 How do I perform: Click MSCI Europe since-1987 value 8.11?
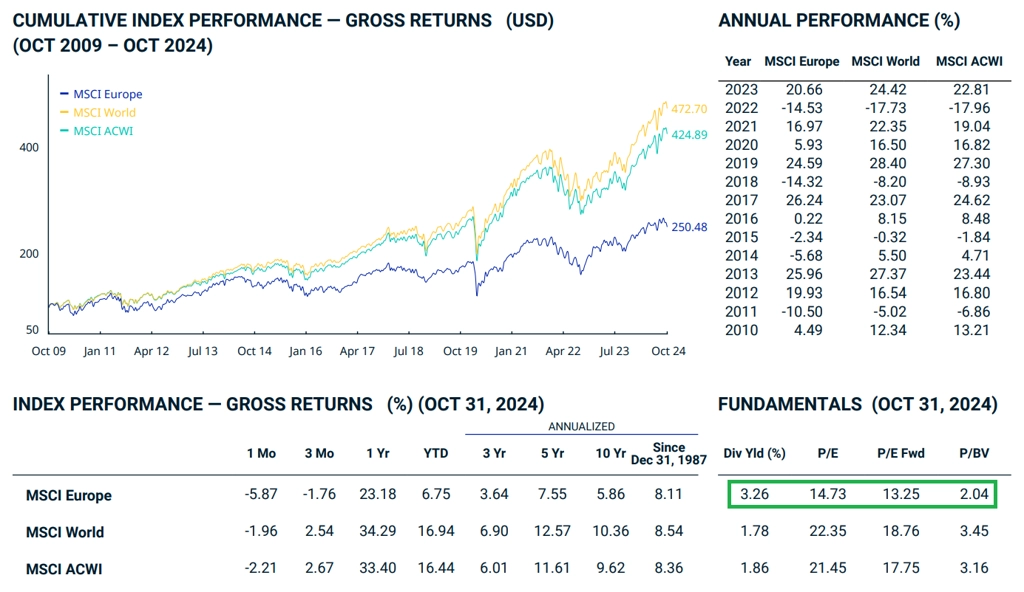click(669, 495)
